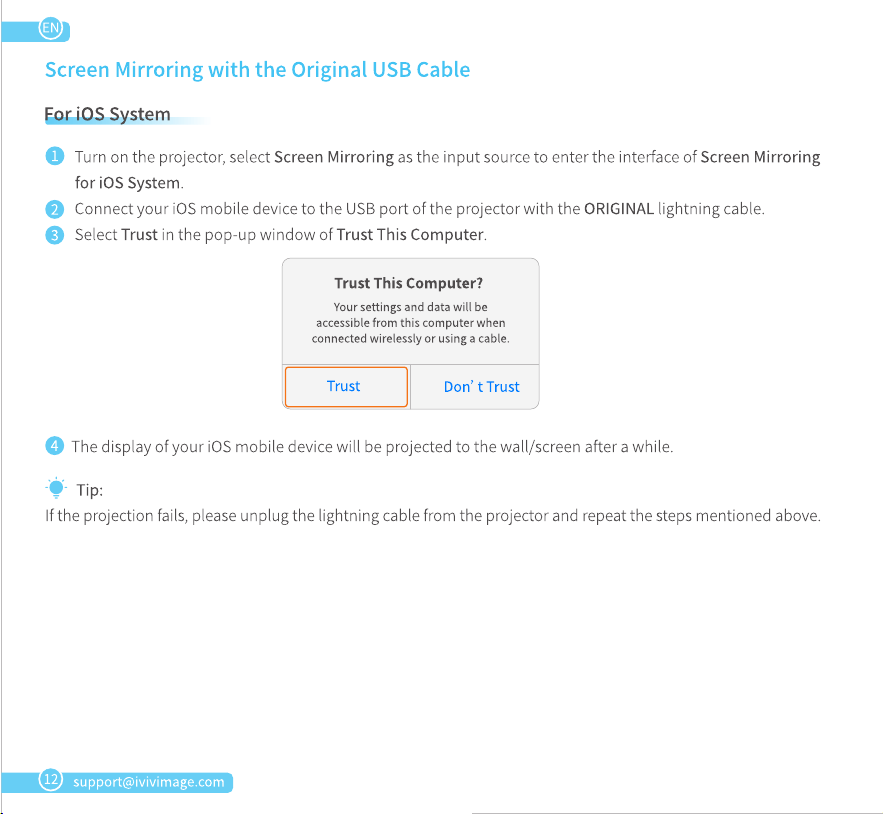
Task: Click the bold ORIGINAL word in step 2
Action: [x=619, y=209]
